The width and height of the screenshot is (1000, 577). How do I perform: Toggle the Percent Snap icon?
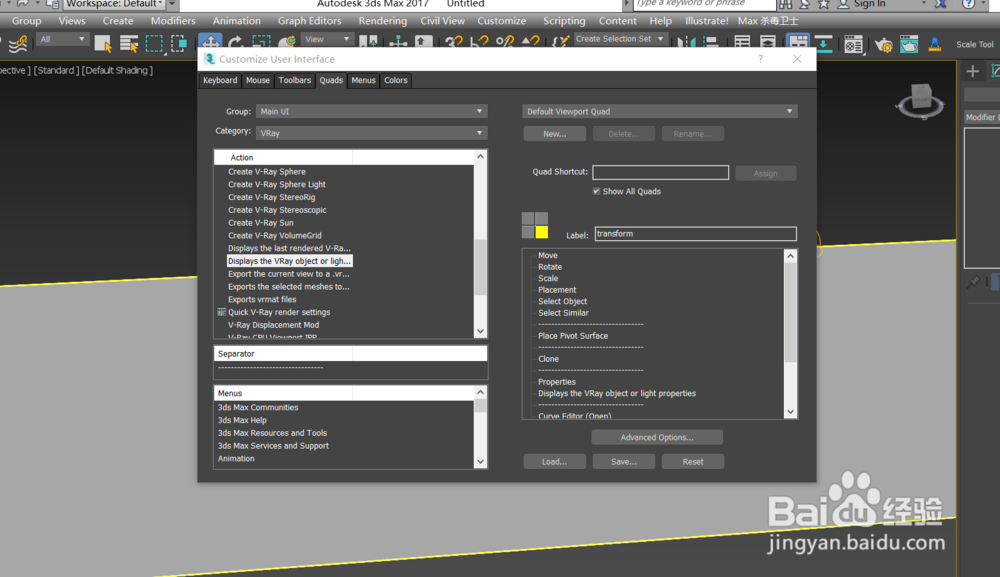tap(505, 43)
